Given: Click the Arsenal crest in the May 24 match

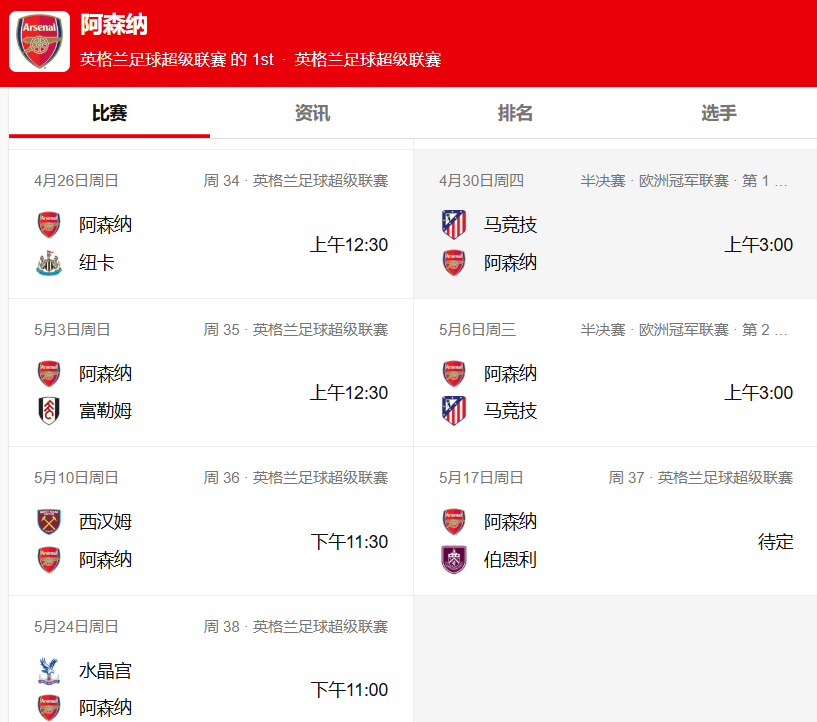Looking at the screenshot, I should click(x=48, y=707).
